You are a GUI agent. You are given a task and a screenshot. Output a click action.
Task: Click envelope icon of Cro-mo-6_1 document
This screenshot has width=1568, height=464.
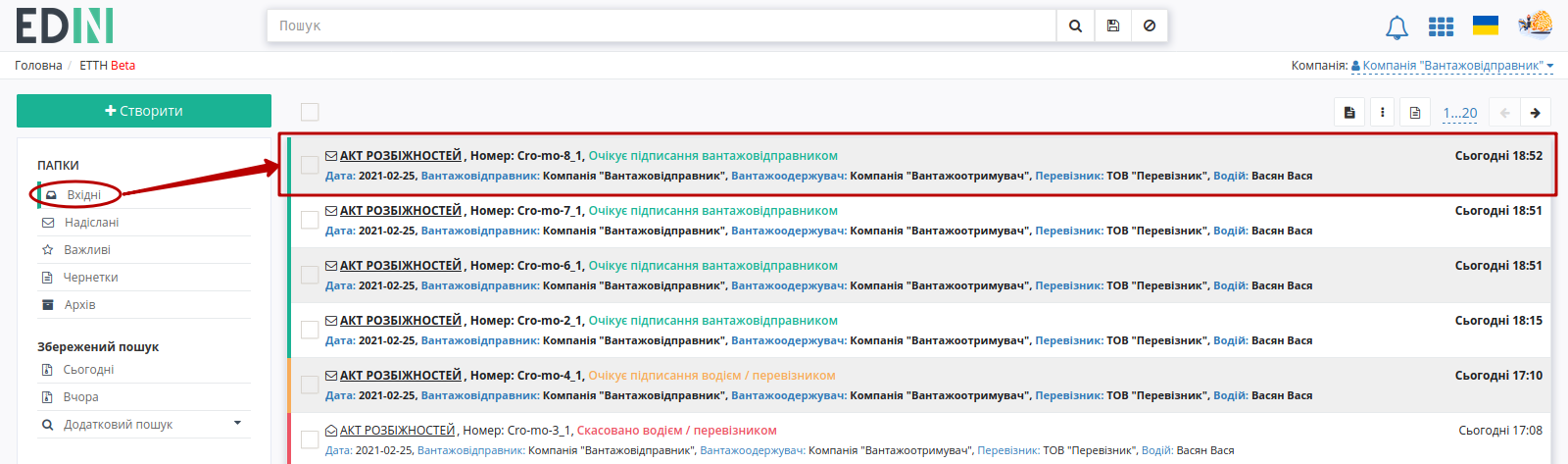331,266
